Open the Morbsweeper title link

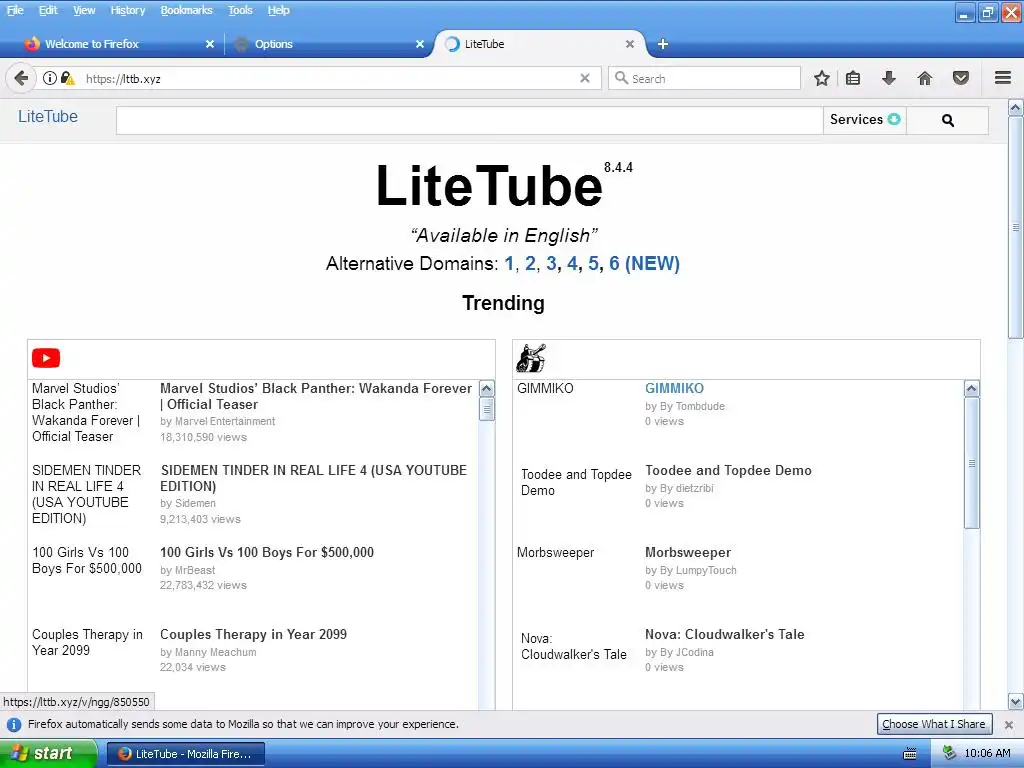688,552
